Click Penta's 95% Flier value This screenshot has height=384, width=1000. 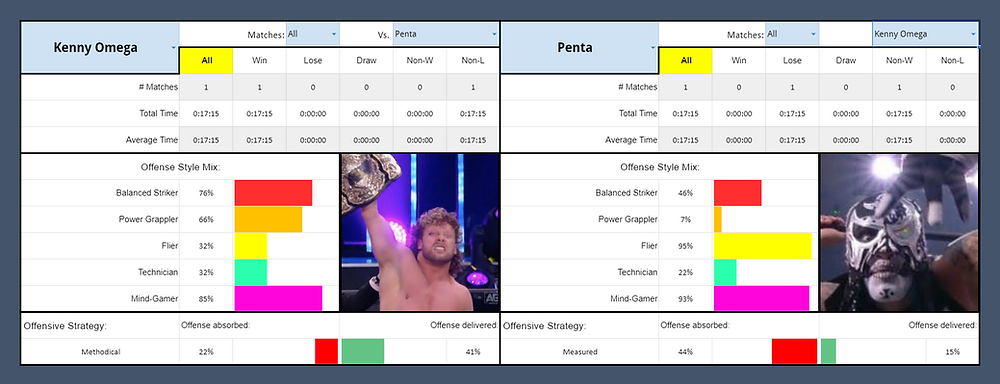click(685, 246)
